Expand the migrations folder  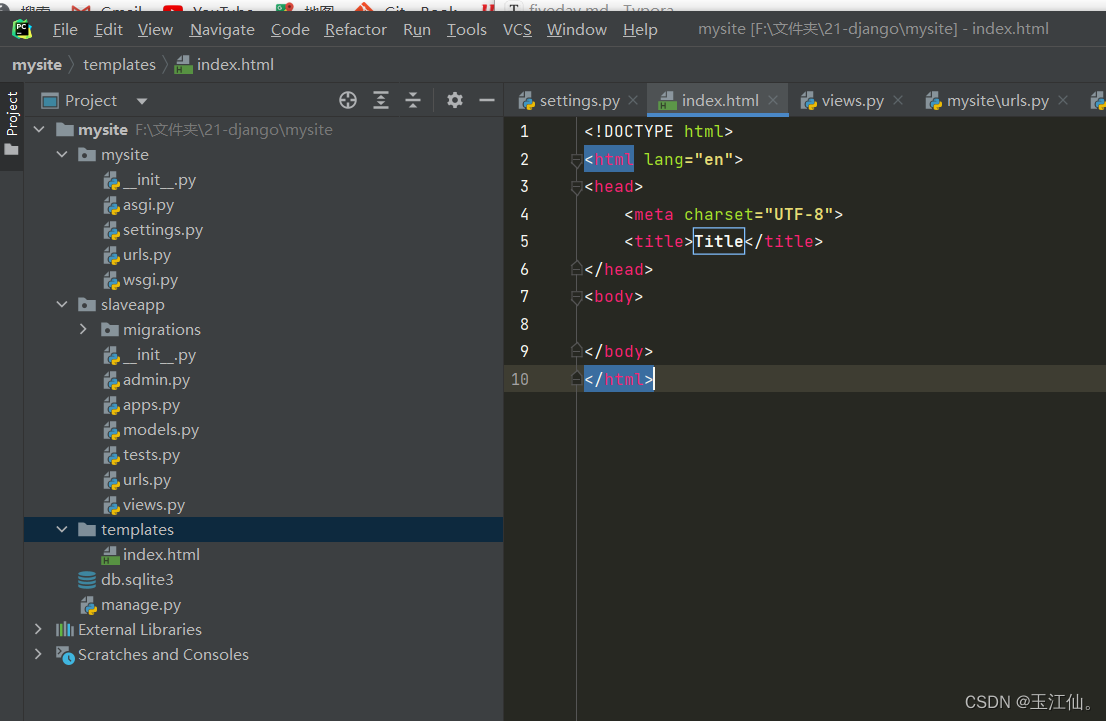click(83, 329)
